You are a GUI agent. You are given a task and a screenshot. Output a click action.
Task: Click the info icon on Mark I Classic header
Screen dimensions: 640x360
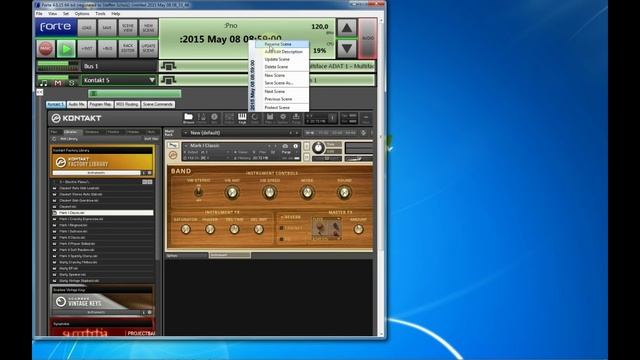click(x=296, y=146)
